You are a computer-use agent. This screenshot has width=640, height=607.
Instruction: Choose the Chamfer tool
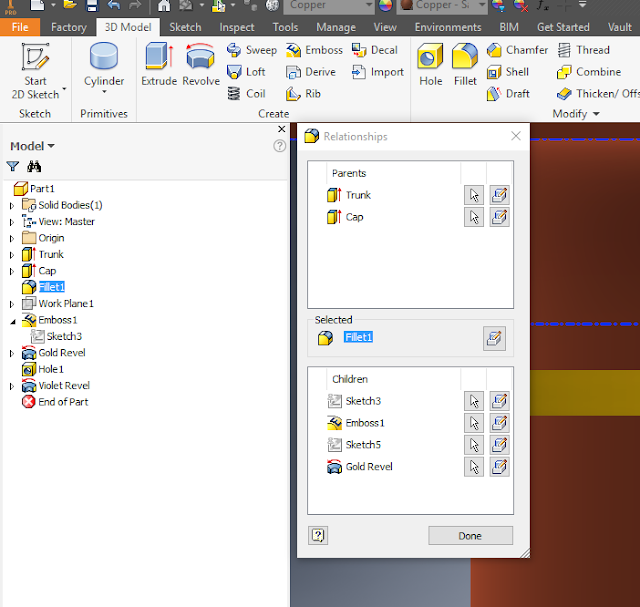(517, 50)
